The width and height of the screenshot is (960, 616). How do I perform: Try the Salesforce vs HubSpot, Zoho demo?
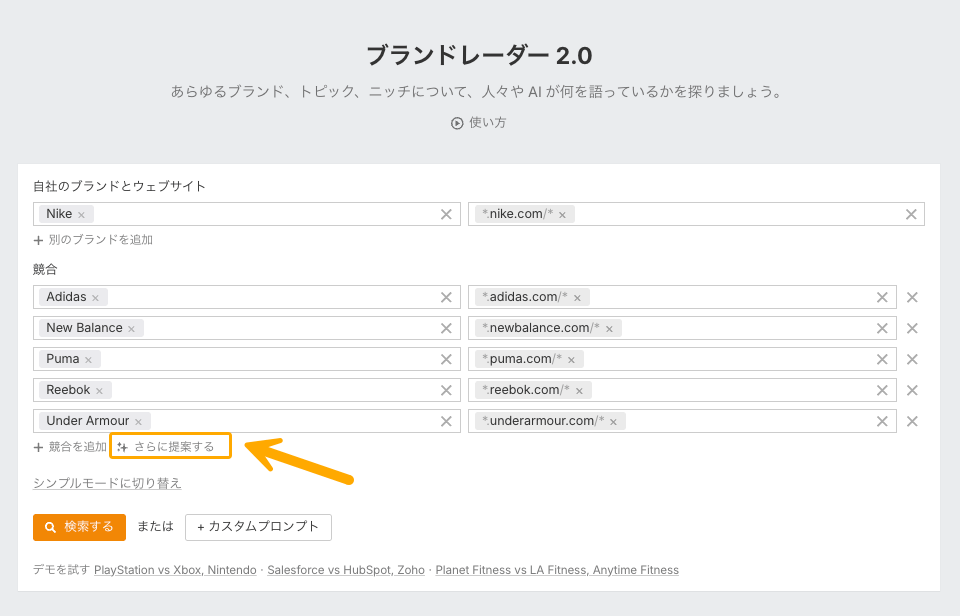tap(346, 570)
